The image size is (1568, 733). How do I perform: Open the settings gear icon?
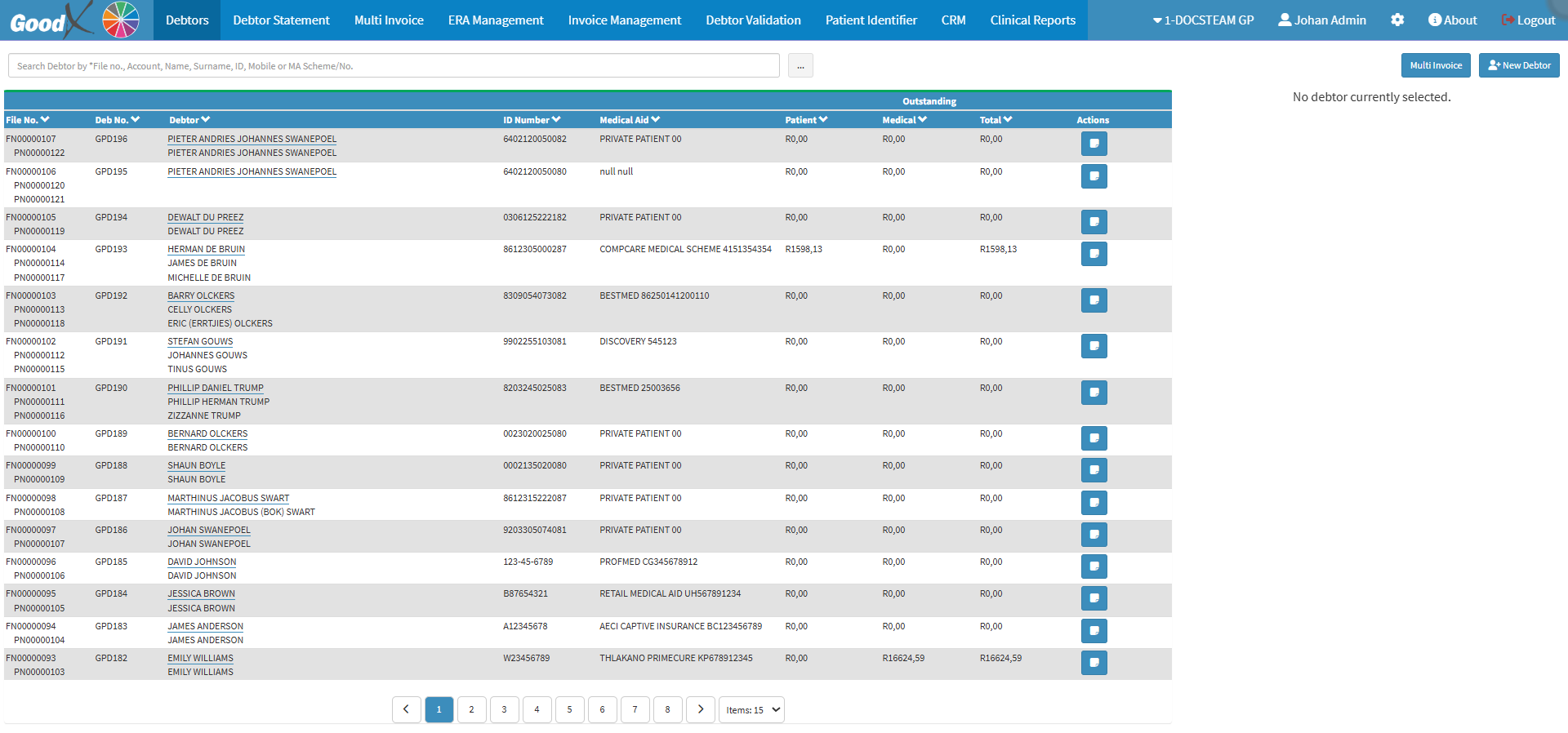(x=1397, y=20)
